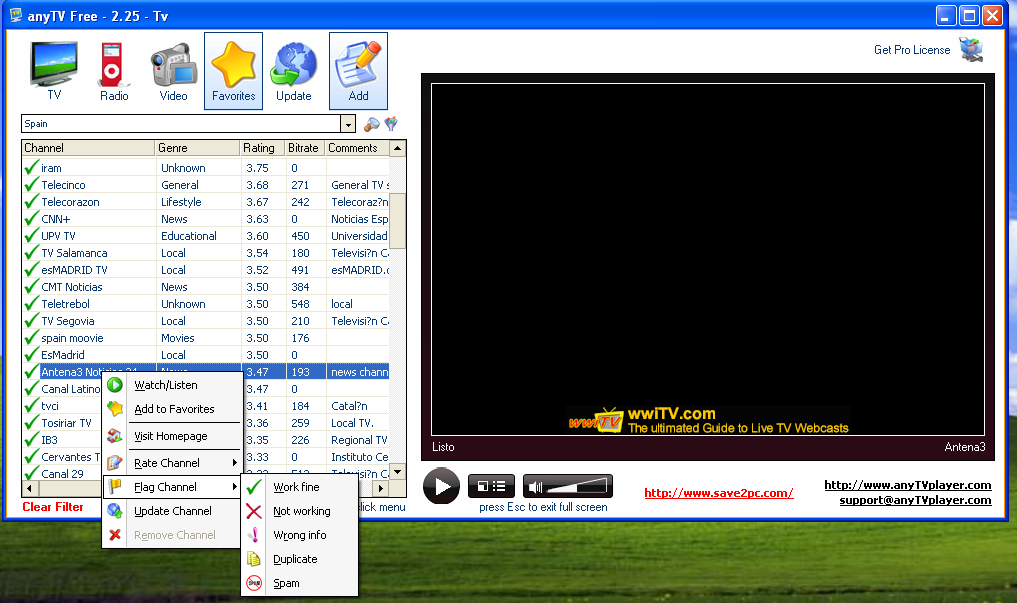
Task: Choose Update Channel from the context menu
Action: click(x=172, y=511)
